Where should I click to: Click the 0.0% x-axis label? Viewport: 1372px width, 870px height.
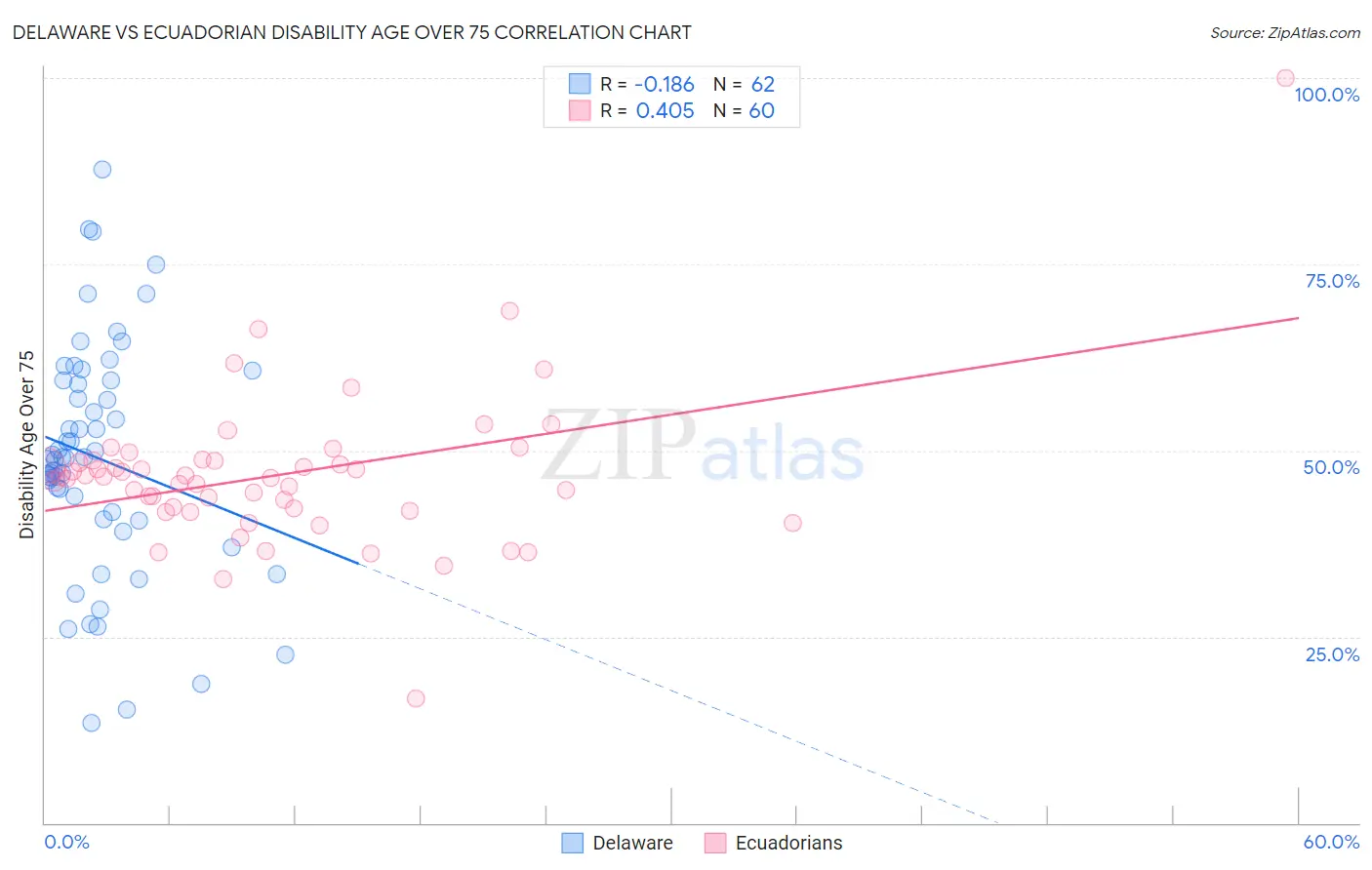(x=66, y=842)
